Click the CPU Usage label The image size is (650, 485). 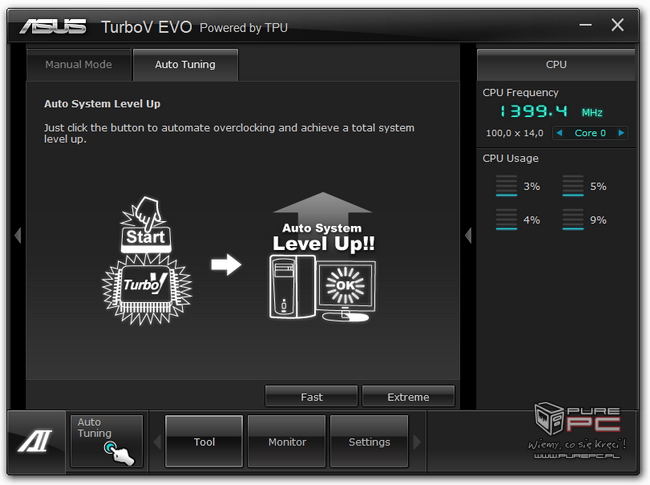(510, 158)
